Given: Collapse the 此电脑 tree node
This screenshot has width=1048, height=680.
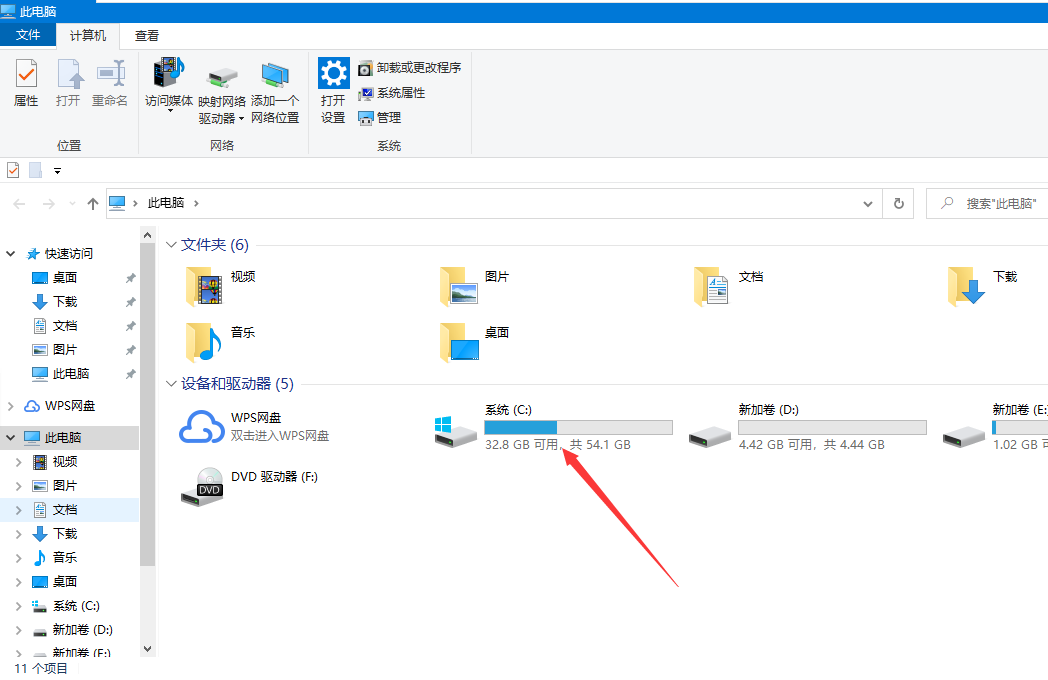Looking at the screenshot, I should click(11, 437).
